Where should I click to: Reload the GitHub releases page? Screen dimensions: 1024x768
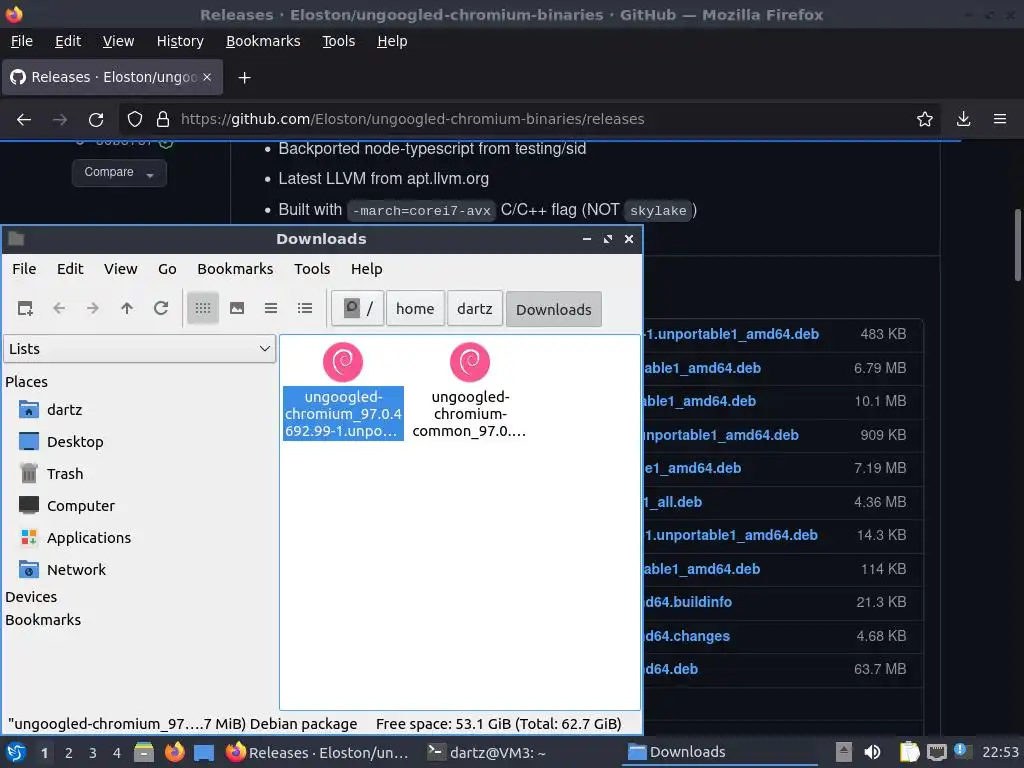coord(96,120)
